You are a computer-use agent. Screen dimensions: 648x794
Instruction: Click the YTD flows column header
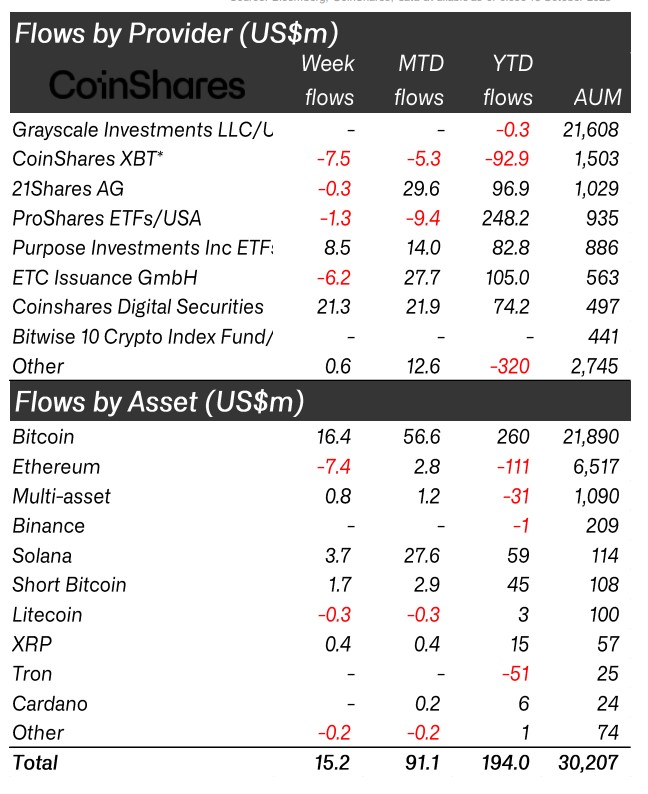[x=508, y=81]
